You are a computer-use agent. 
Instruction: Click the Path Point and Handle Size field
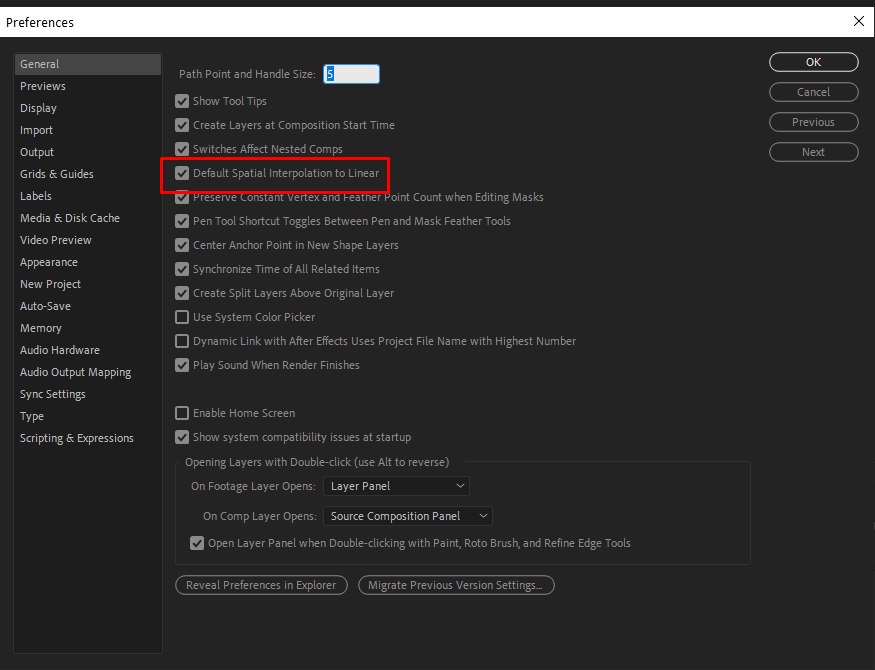352,74
